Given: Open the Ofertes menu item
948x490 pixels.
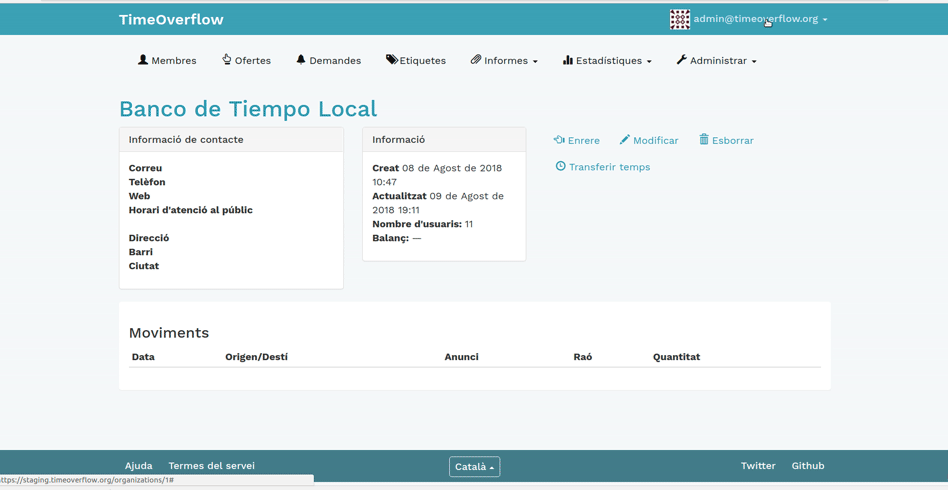Looking at the screenshot, I should click(x=246, y=60).
